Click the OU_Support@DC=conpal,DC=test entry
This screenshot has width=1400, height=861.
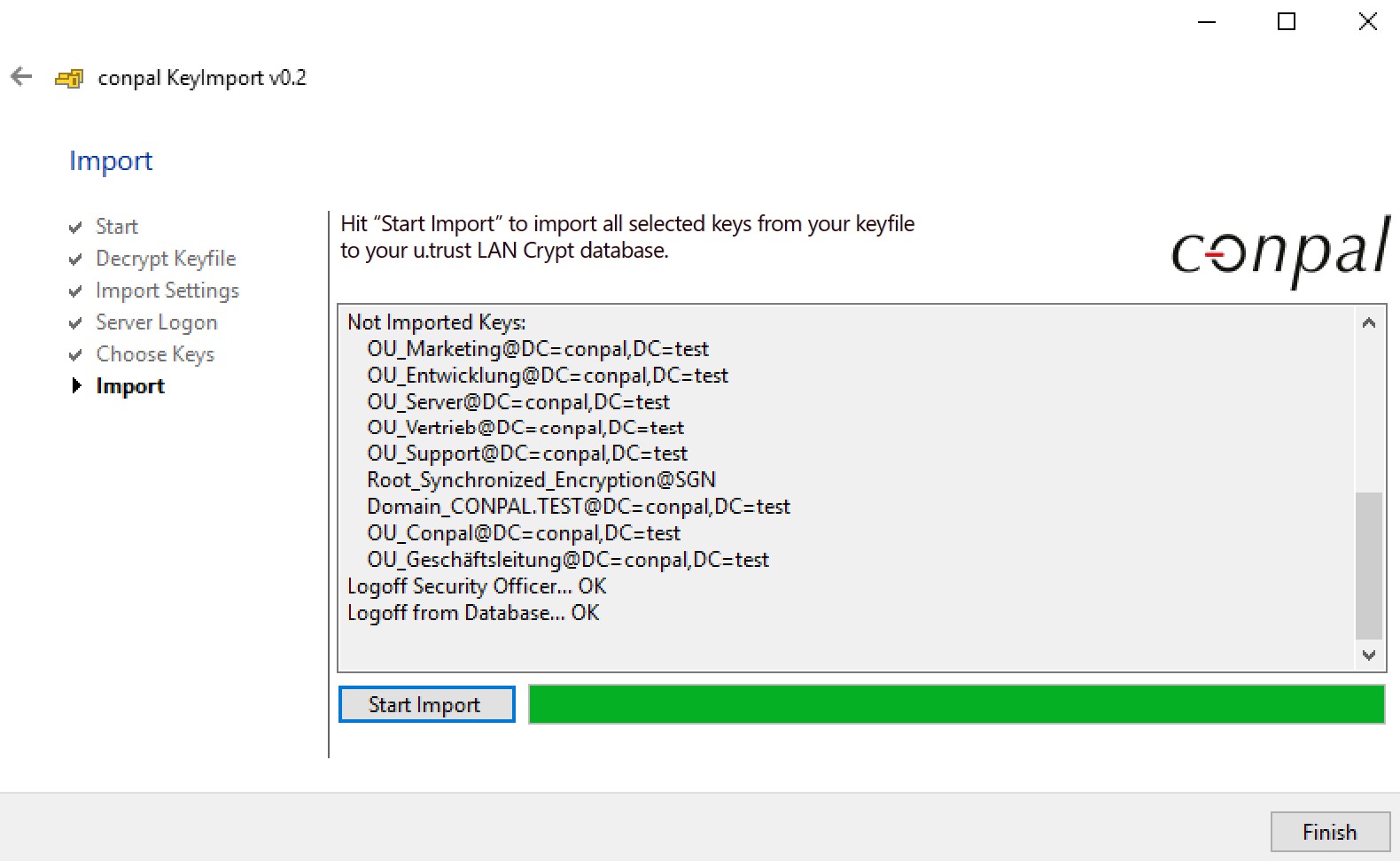point(527,454)
